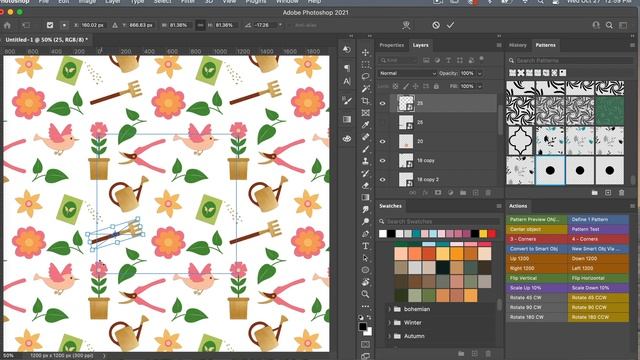
Task: Toggle the reference point checkbox
Action: [x=50, y=25]
